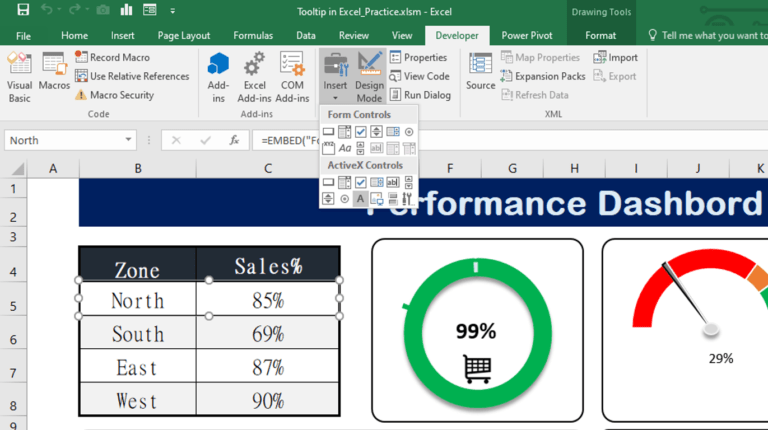This screenshot has height=430, width=768.
Task: Switch to the Formulas tab
Action: (253, 35)
